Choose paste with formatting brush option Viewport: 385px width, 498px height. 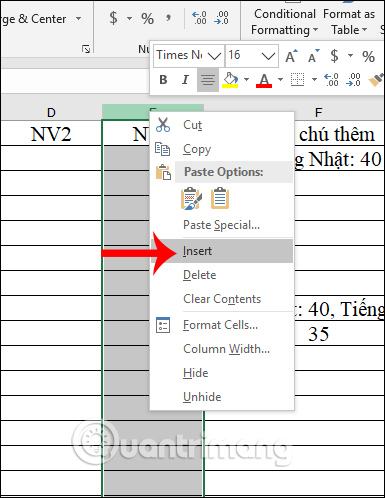[x=191, y=199]
